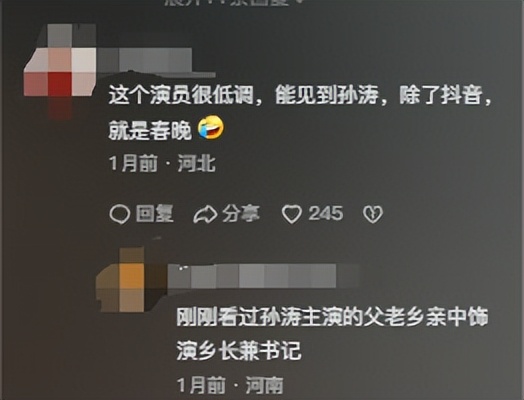The width and height of the screenshot is (524, 400).
Task: Dislike the comment with the broken heart icon
Action: point(373,214)
